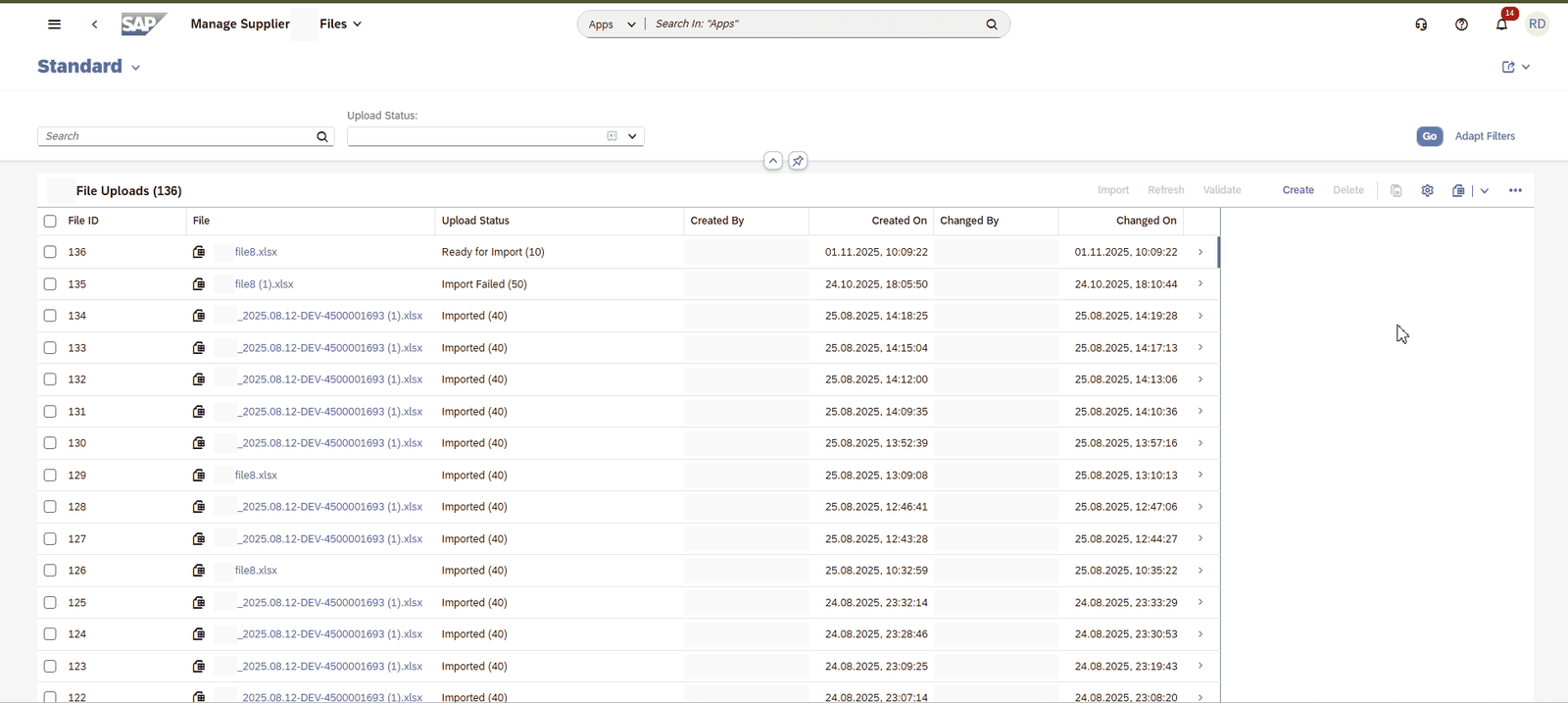Select checkbox for File ID 136
This screenshot has height=703, width=1568.
pos(50,252)
